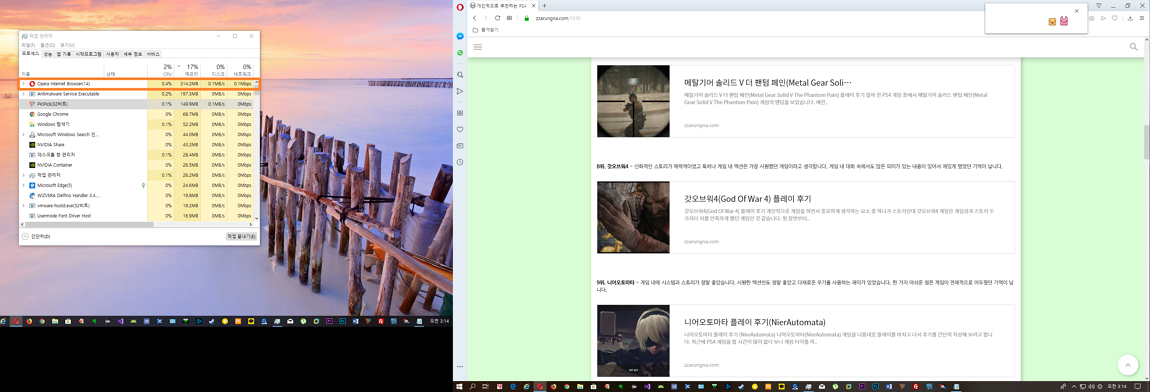Open Speed Dial grid icon in sidebar
The image size is (1150, 392).
(x=460, y=112)
